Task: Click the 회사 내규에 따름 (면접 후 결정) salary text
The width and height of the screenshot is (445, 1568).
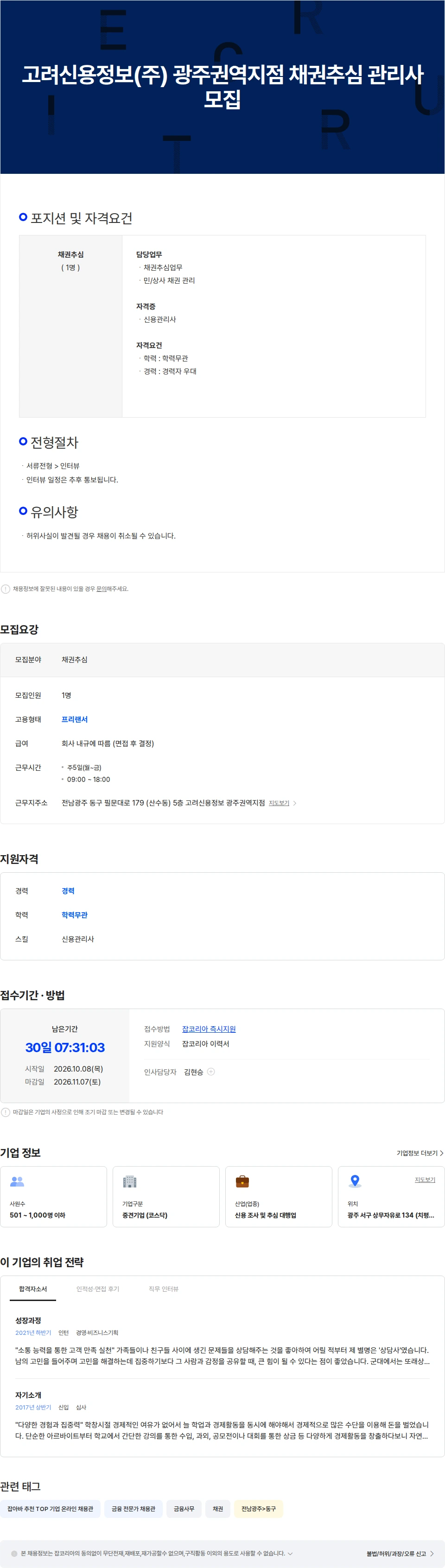Action: (108, 743)
